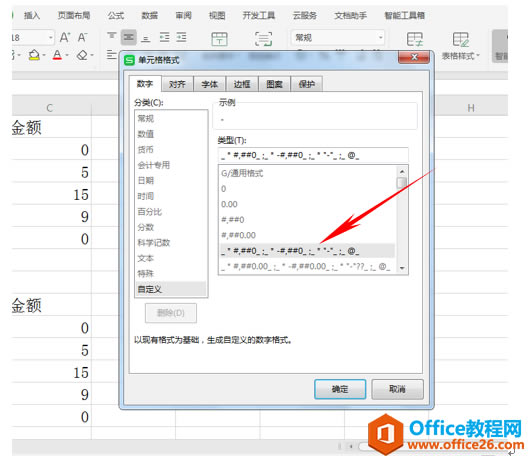Click the top align icon
This screenshot has width=531, height=462.
point(112,37)
